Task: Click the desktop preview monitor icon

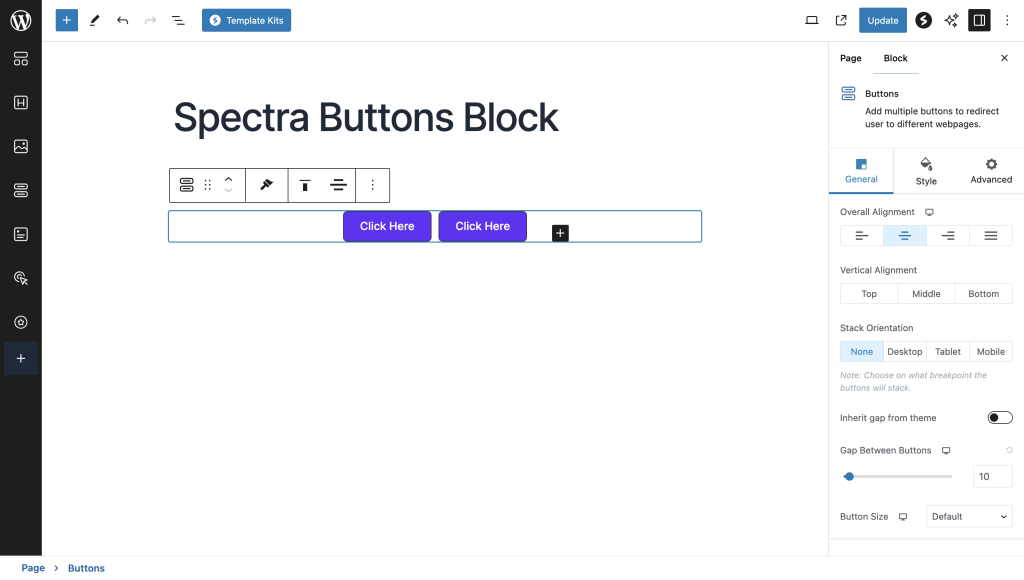Action: [x=812, y=19]
